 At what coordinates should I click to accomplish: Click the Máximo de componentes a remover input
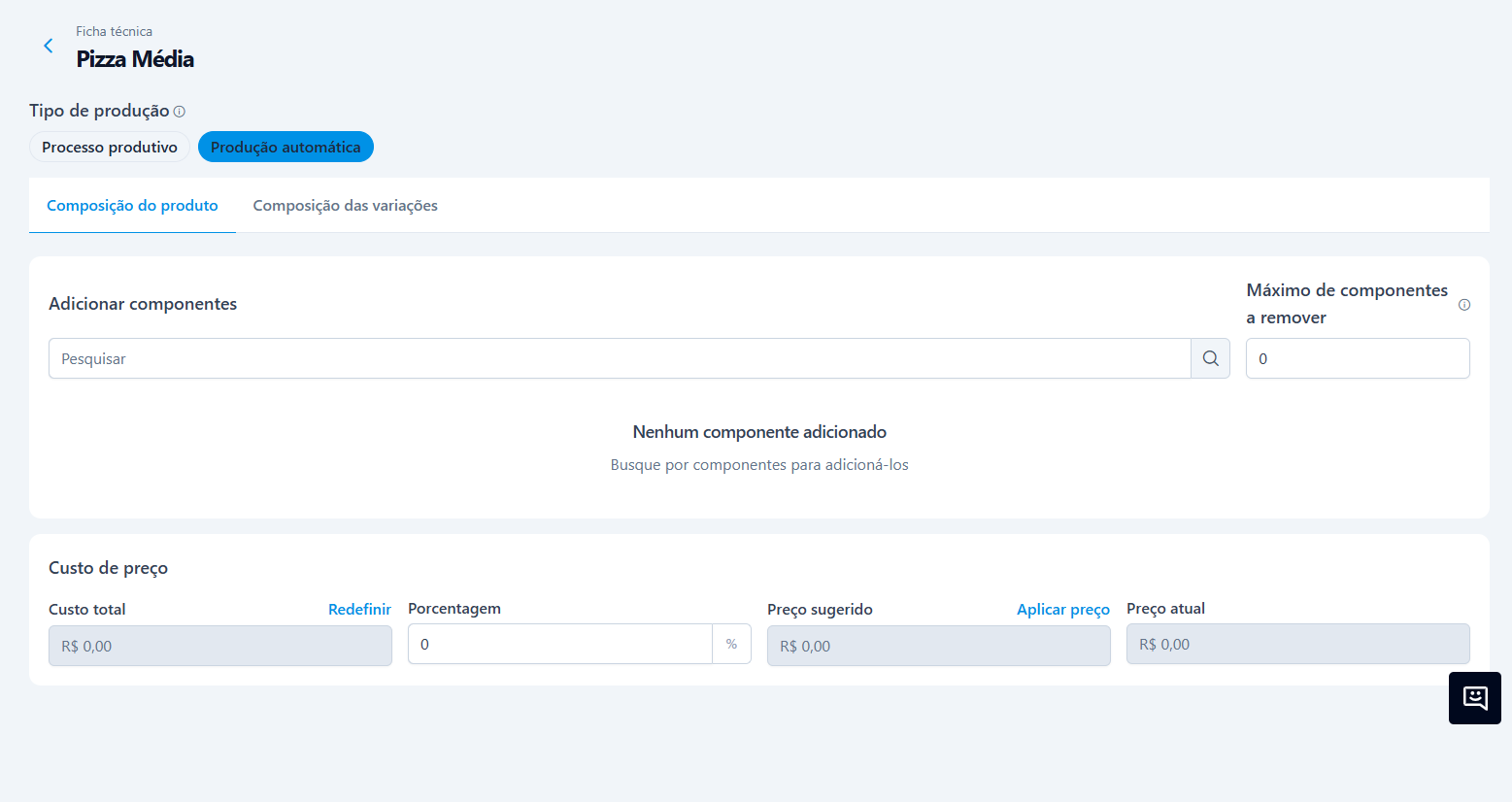[x=1357, y=358]
